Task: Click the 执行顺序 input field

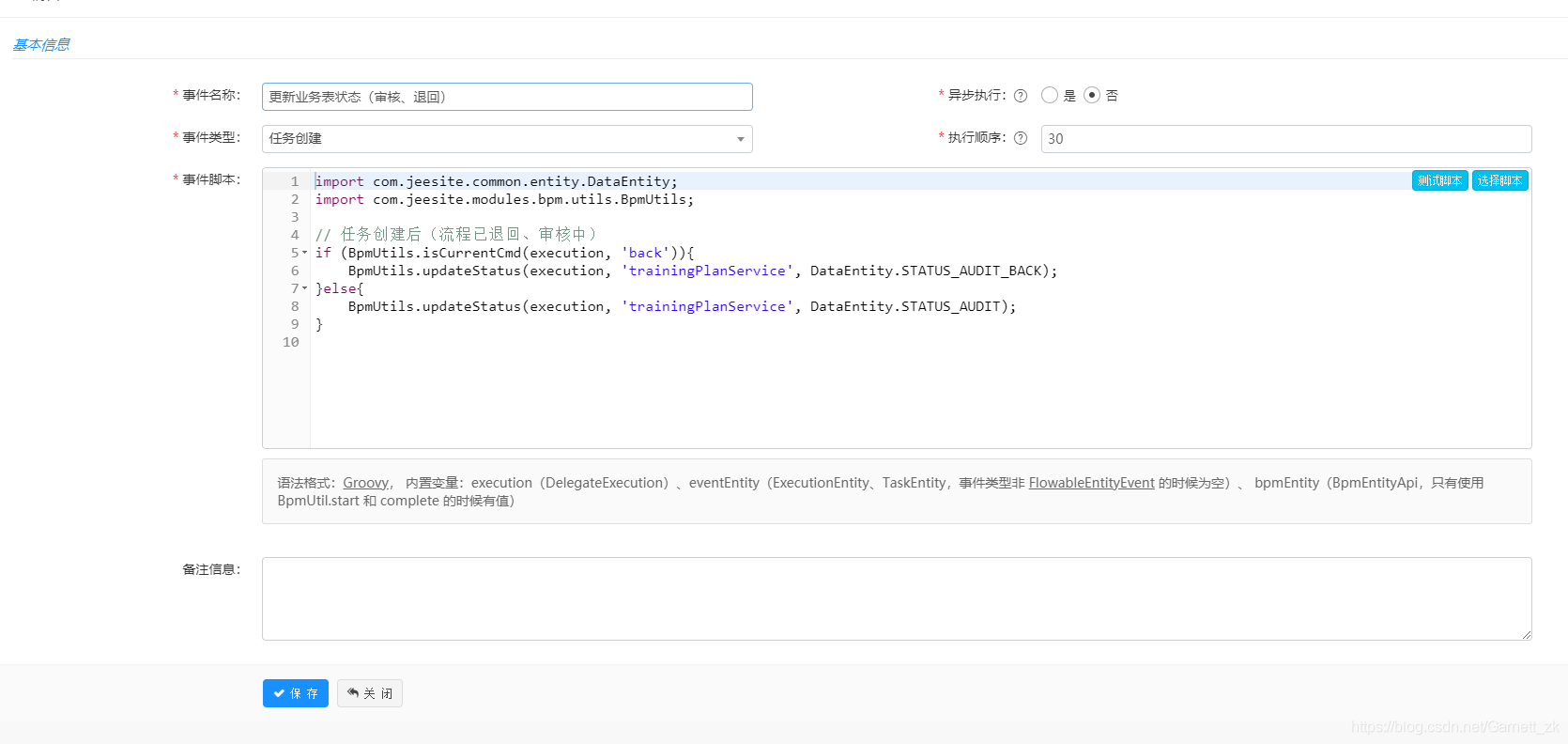Action: tap(1286, 139)
